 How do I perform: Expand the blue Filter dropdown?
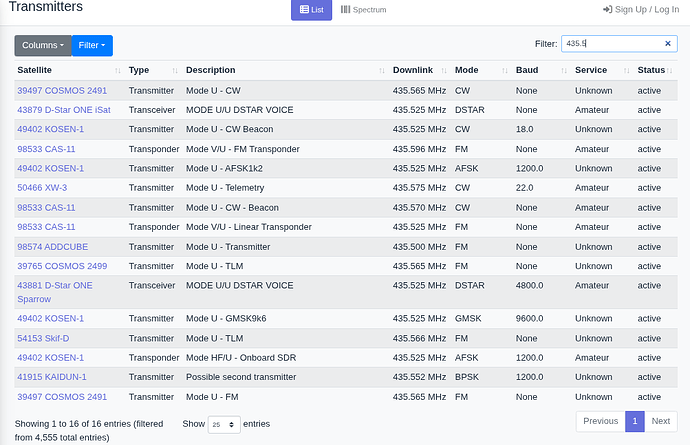(x=92, y=45)
